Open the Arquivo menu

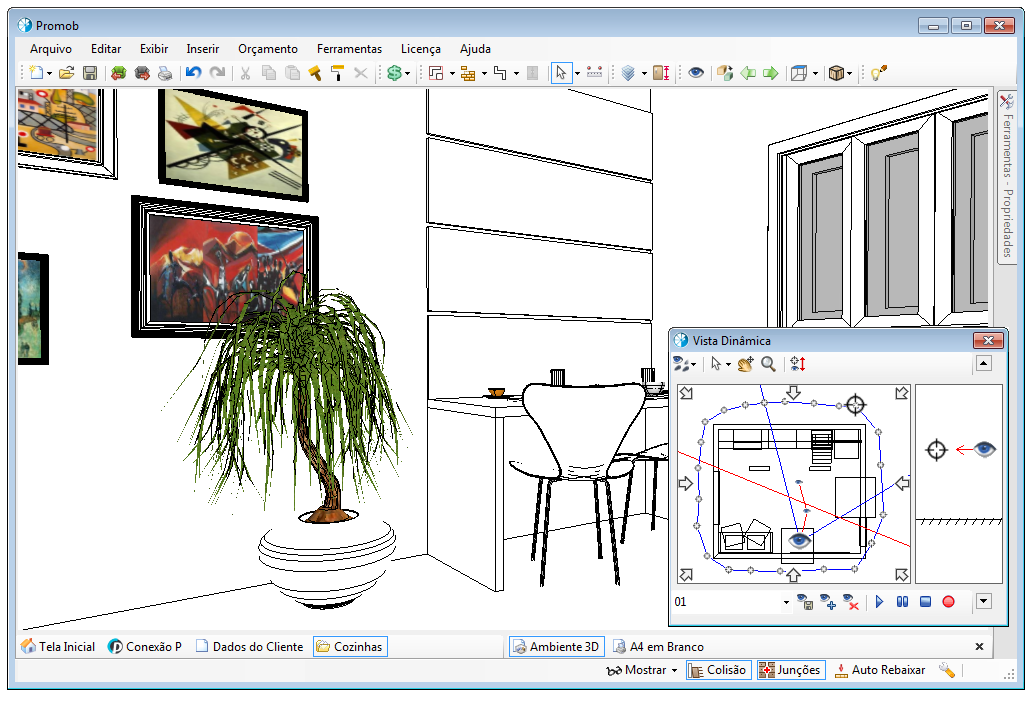tap(51, 49)
